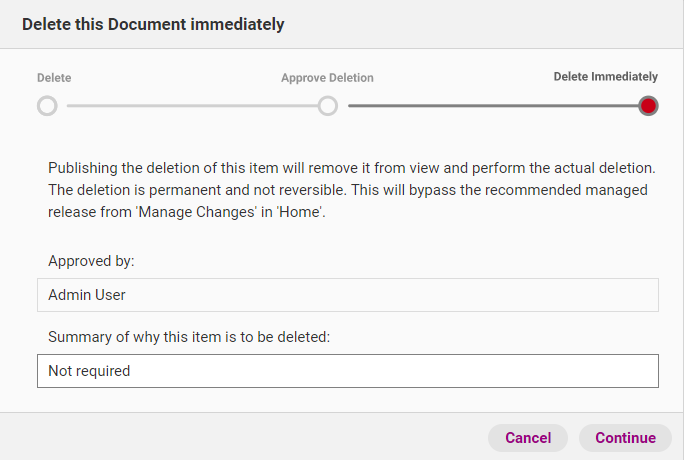Click the permanent deletion warning paragraph
Viewport: 684px width, 460px height.
point(352,190)
